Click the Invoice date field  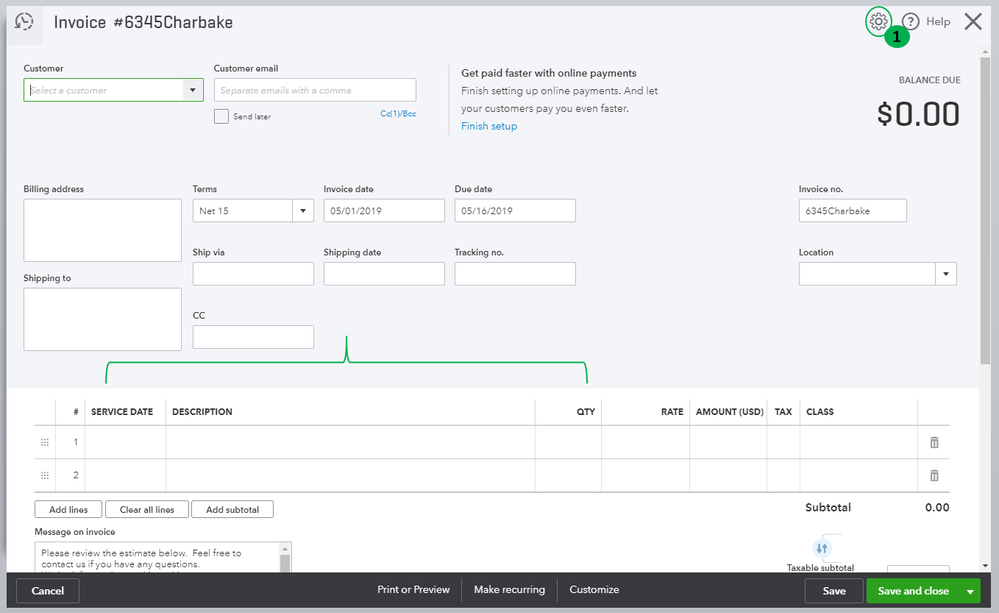point(384,211)
